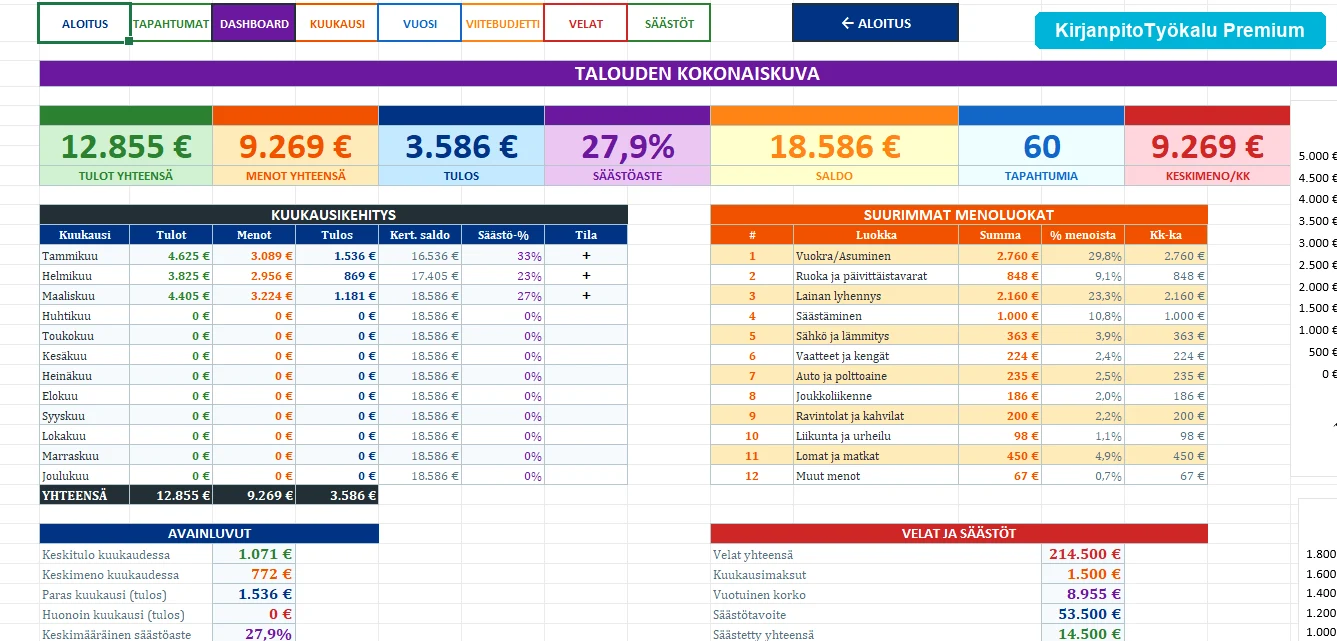The height and width of the screenshot is (641, 1337).
Task: Select the purple DASHBOARD tab
Action: point(254,23)
